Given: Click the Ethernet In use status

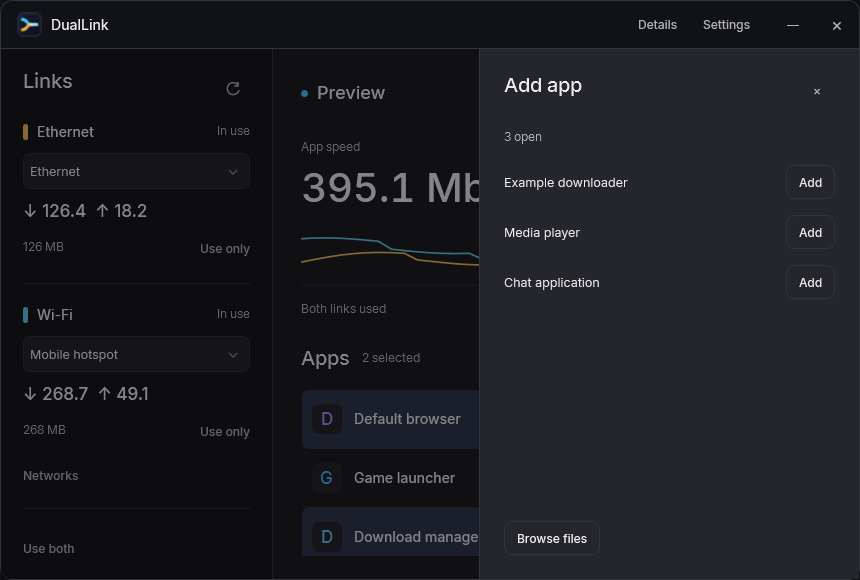Looking at the screenshot, I should (233, 131).
